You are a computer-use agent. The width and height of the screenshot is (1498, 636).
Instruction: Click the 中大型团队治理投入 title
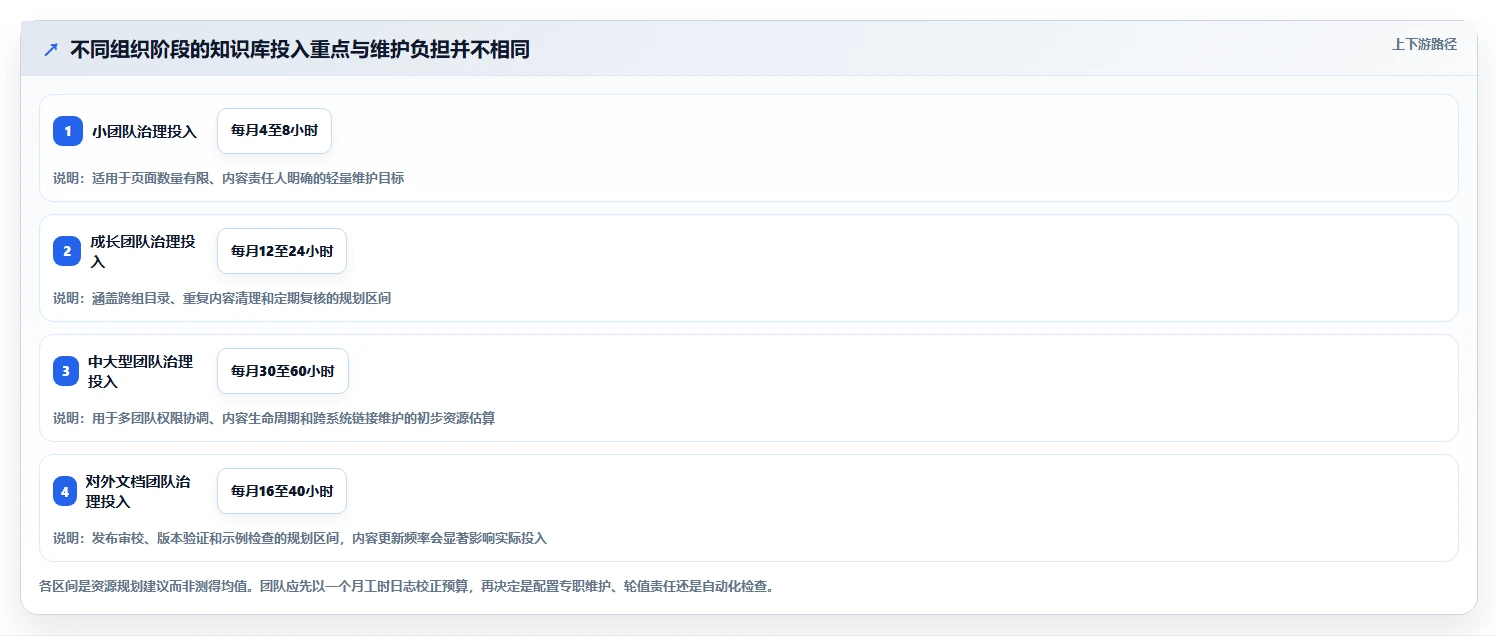click(x=141, y=371)
